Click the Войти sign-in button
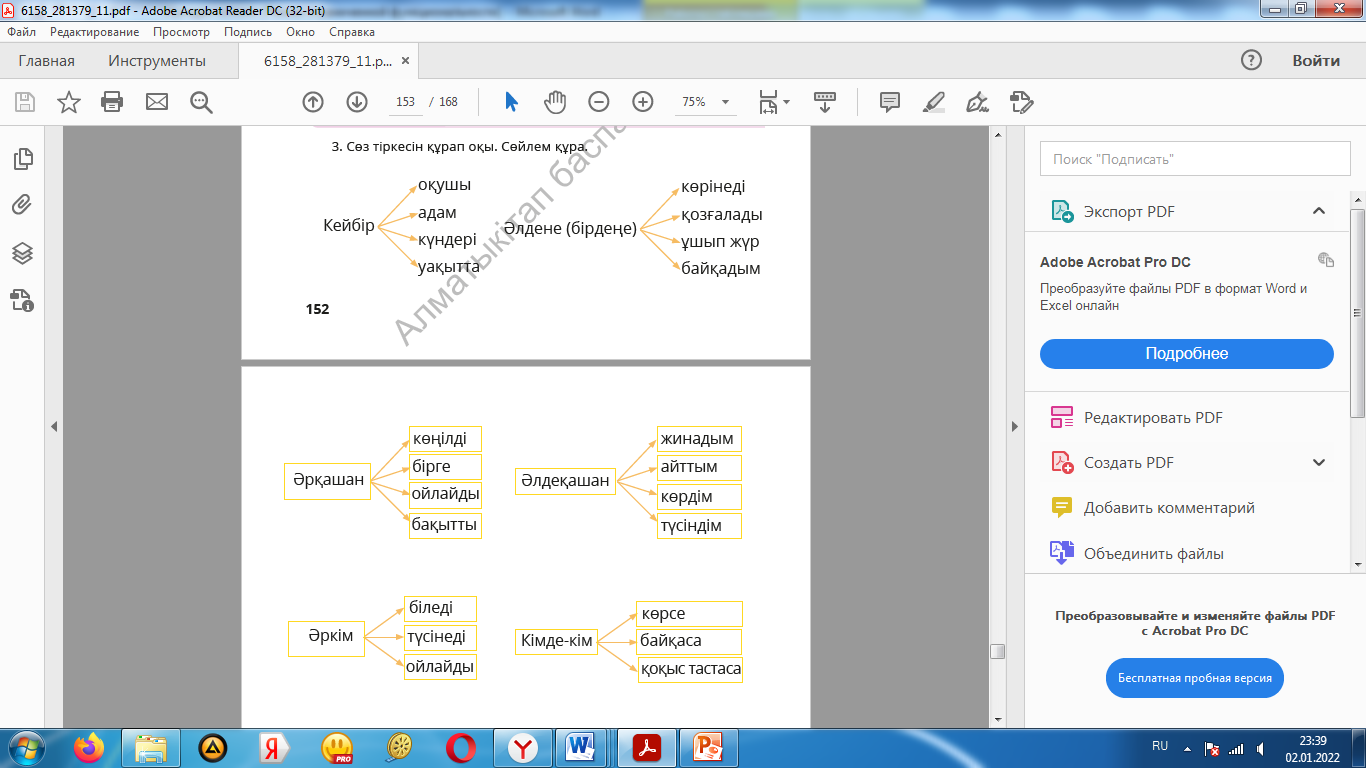This screenshot has width=1366, height=768. 1315,60
